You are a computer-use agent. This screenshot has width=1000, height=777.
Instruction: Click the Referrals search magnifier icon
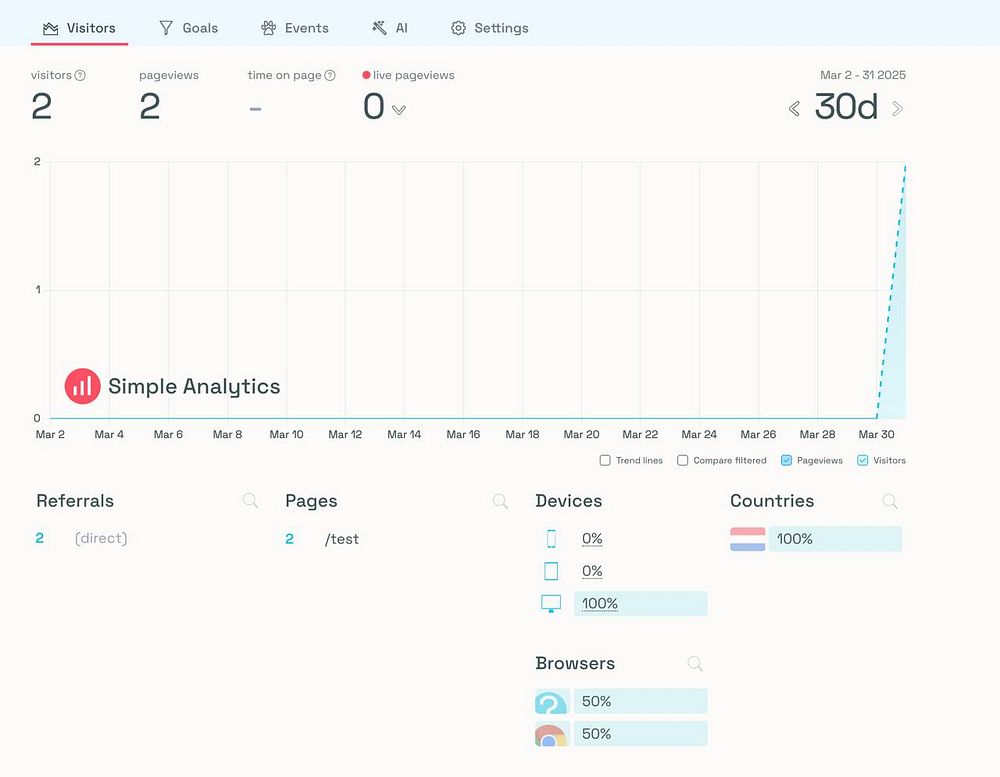click(250, 501)
